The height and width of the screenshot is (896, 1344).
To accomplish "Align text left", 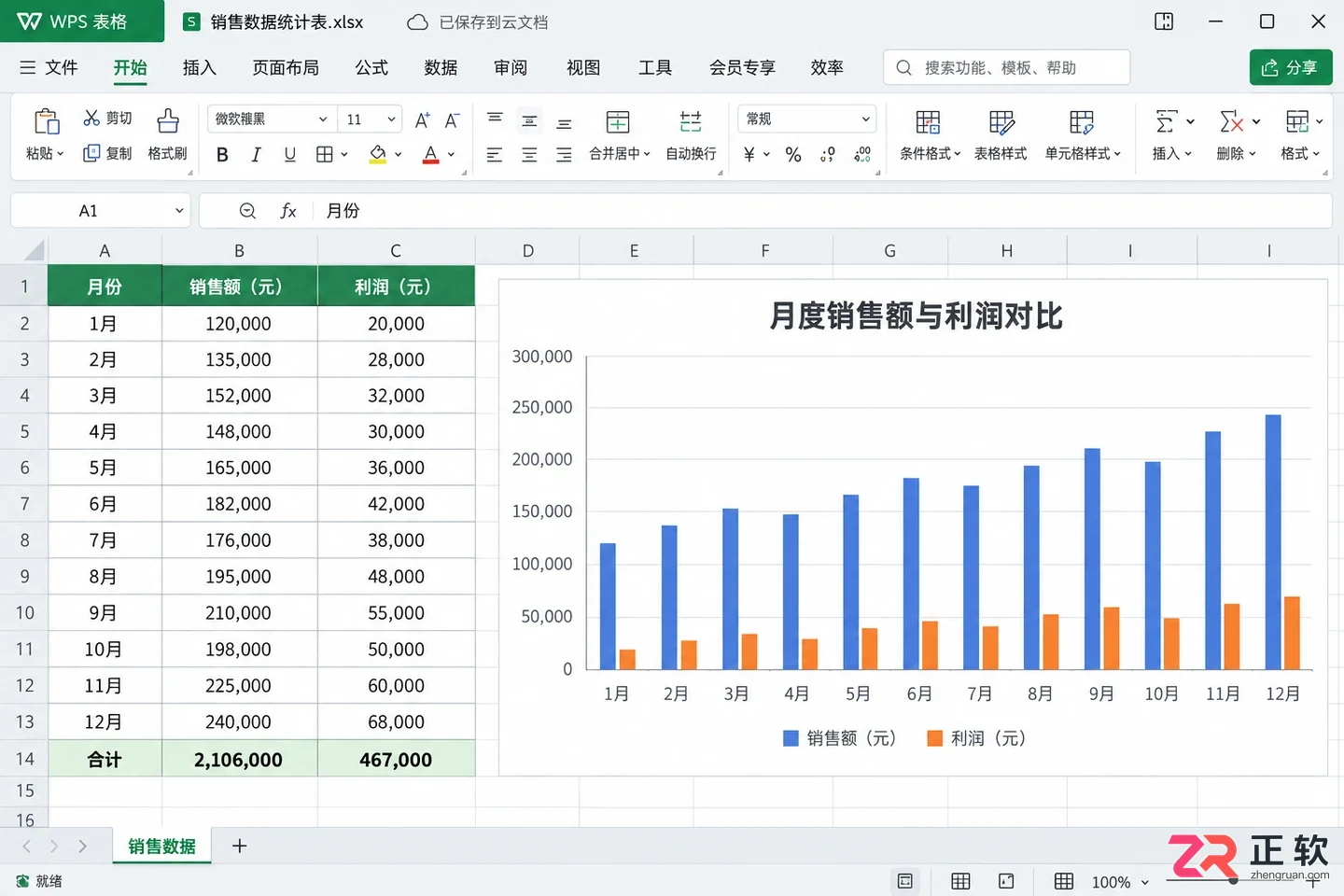I will point(495,155).
